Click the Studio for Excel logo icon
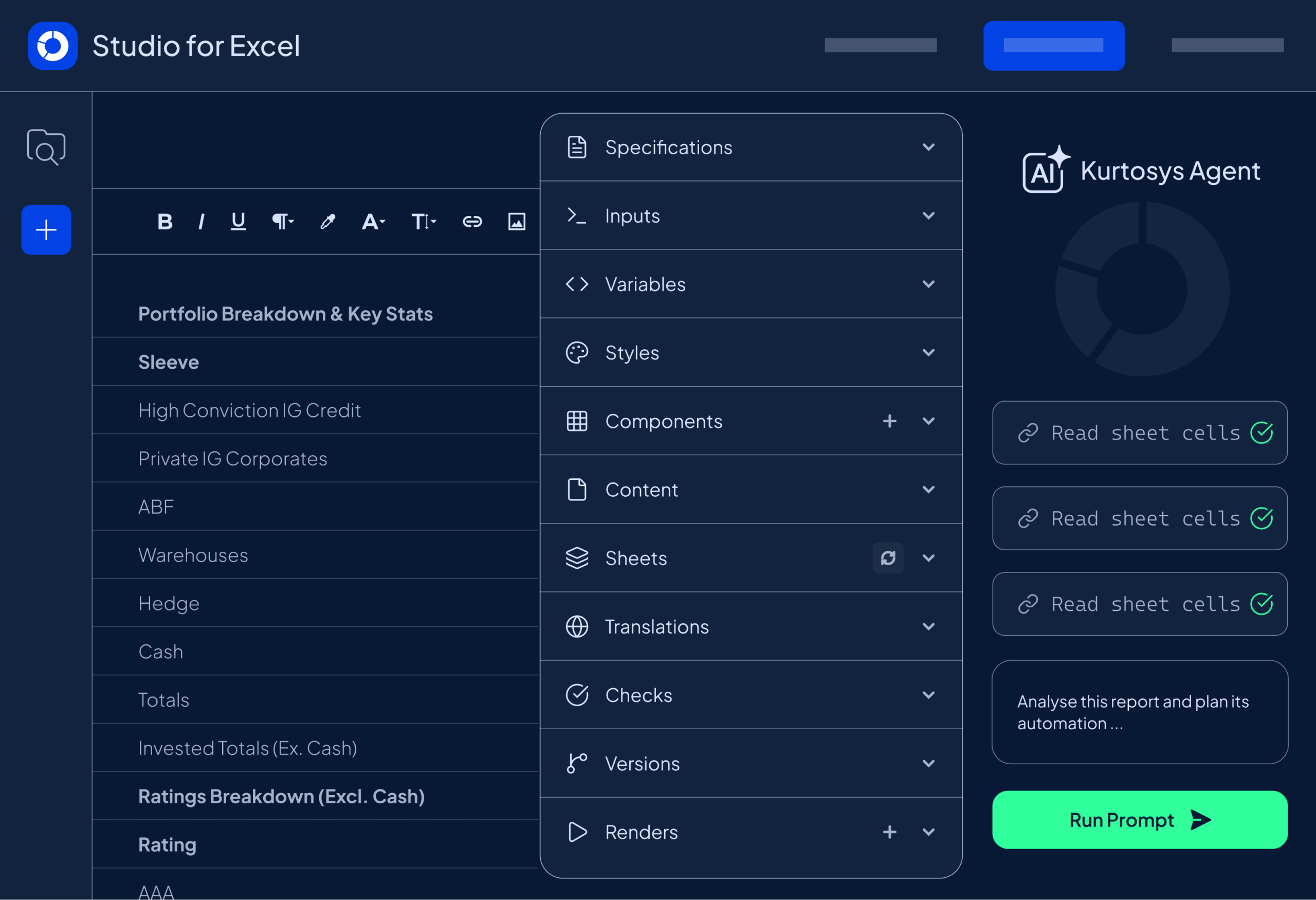 tap(52, 46)
